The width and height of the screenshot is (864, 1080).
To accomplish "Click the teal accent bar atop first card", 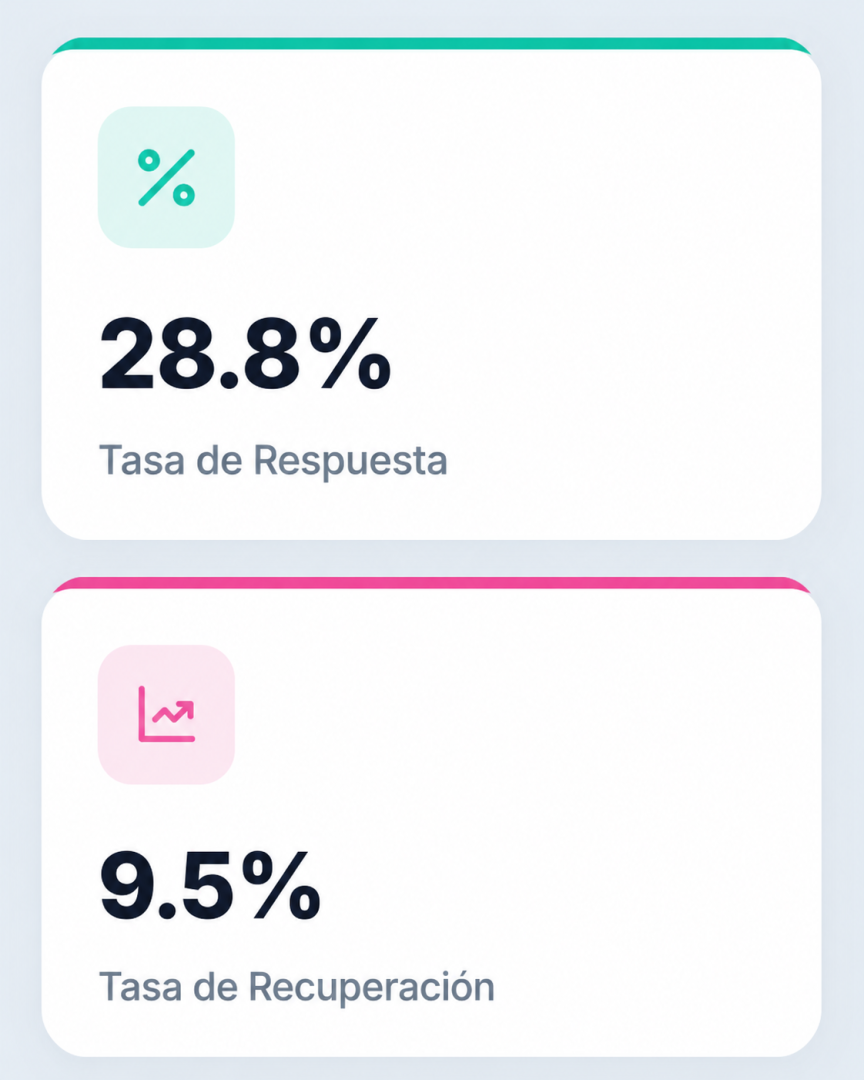I will click(x=431, y=43).
